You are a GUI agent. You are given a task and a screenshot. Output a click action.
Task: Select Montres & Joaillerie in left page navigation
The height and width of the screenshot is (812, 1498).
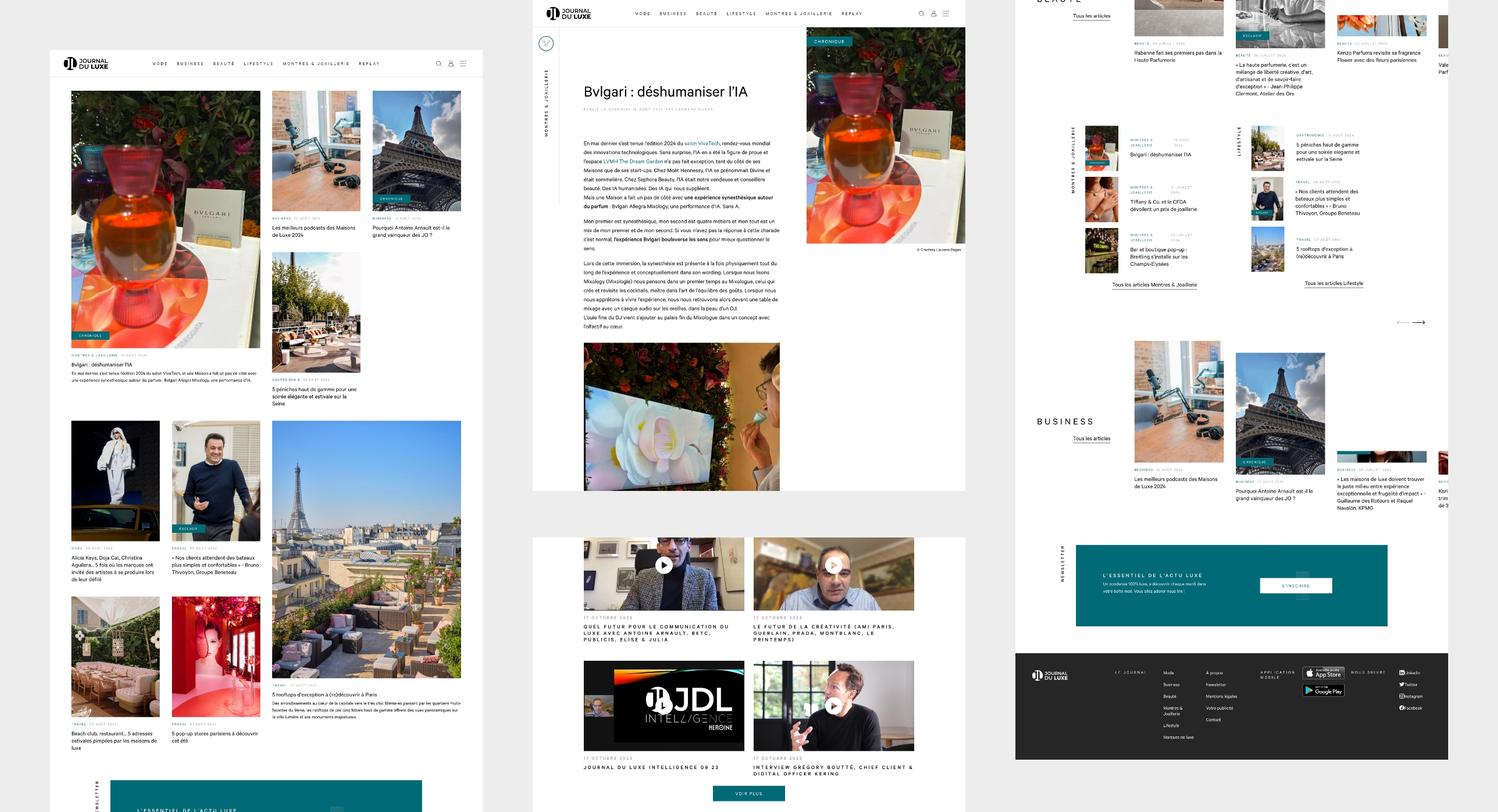coord(316,64)
